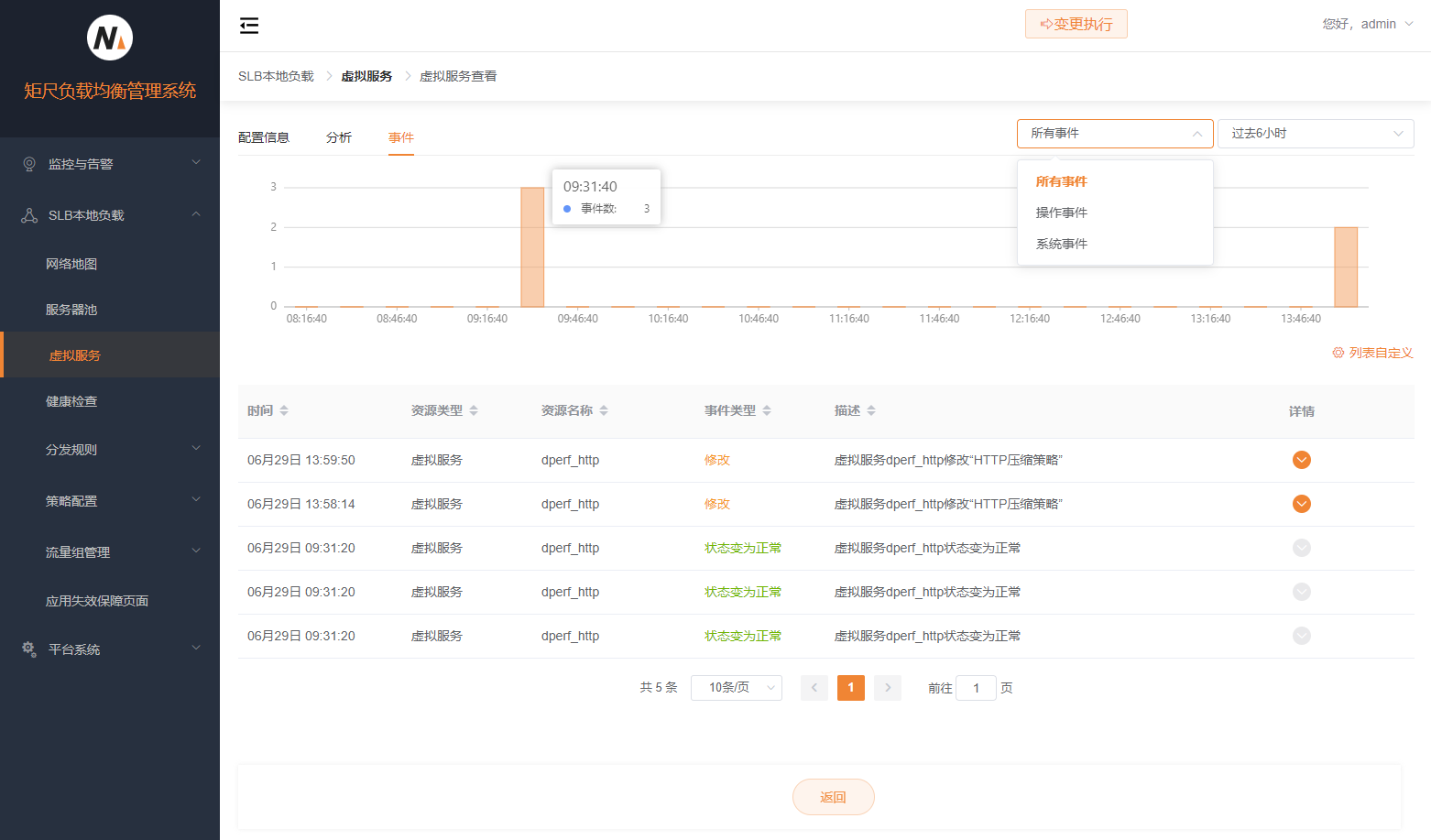This screenshot has width=1431, height=840.
Task: Click the 返回 button
Action: coord(833,797)
